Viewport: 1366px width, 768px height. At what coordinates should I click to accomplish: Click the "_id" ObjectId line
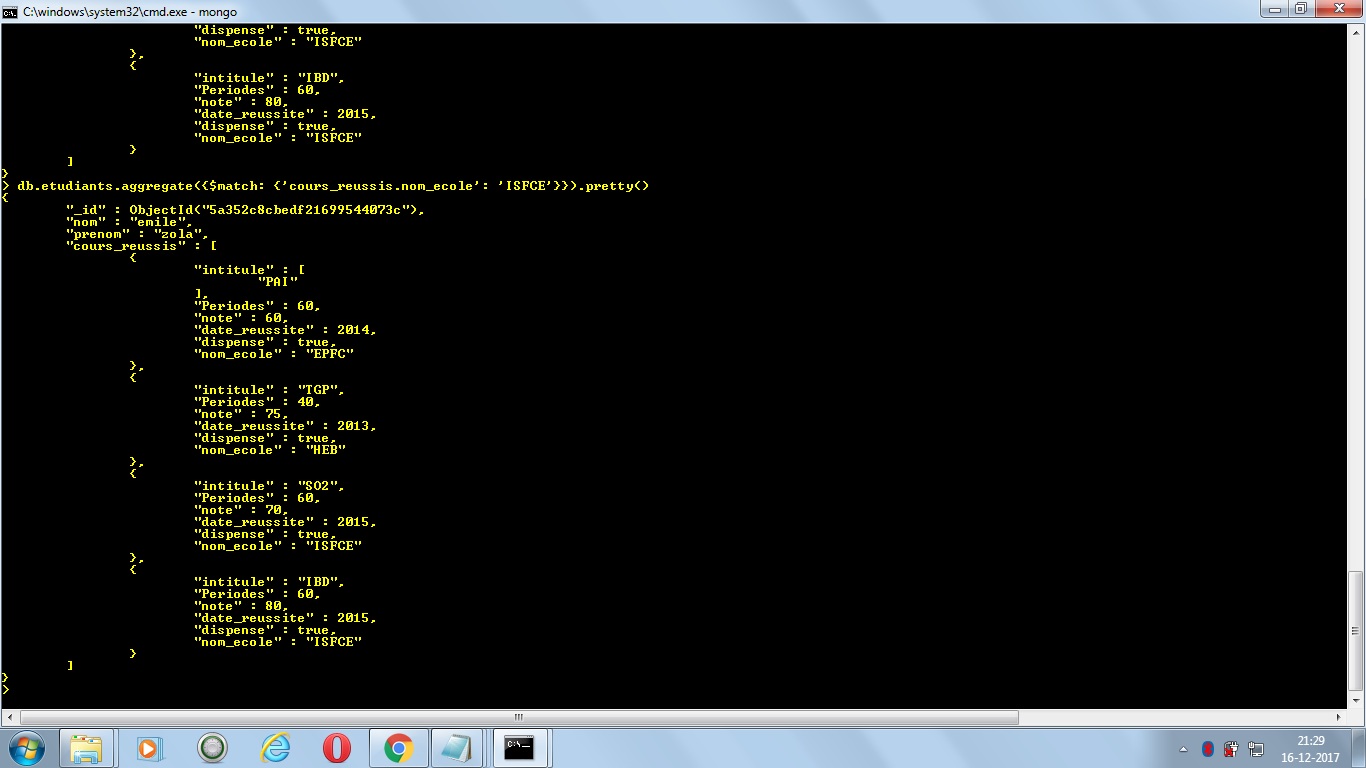pyautogui.click(x=245, y=210)
